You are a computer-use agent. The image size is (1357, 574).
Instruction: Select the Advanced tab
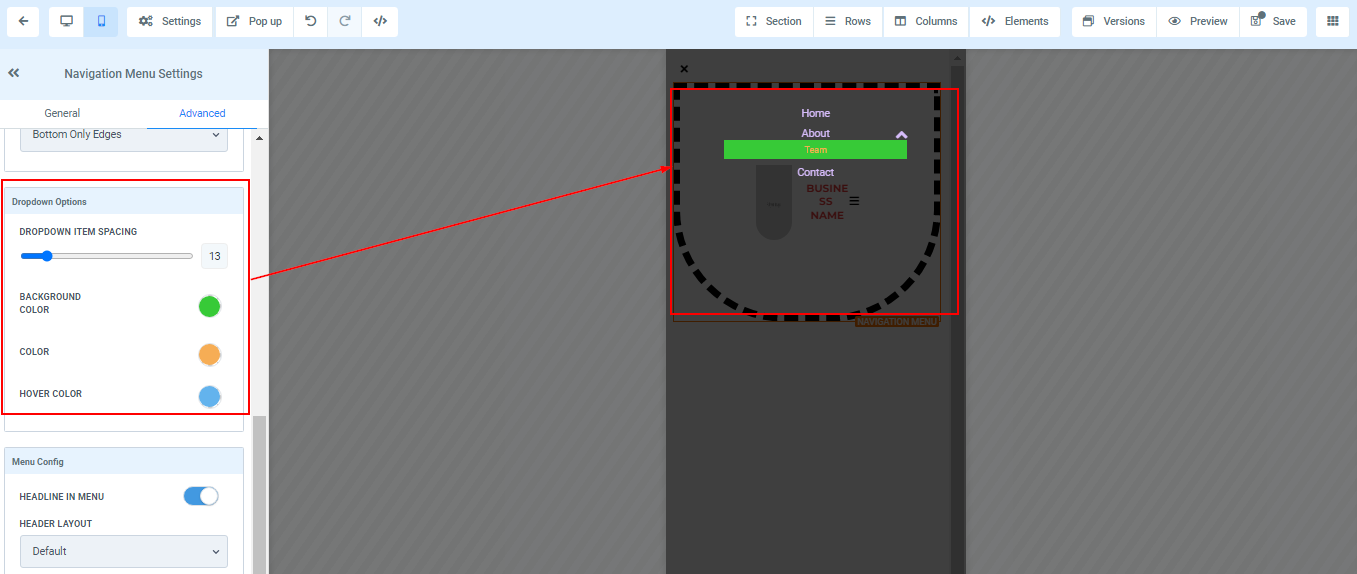pyautogui.click(x=202, y=113)
